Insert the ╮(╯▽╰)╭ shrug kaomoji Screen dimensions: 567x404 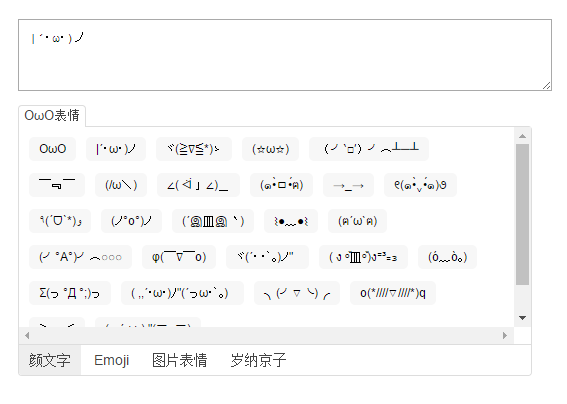pos(297,293)
